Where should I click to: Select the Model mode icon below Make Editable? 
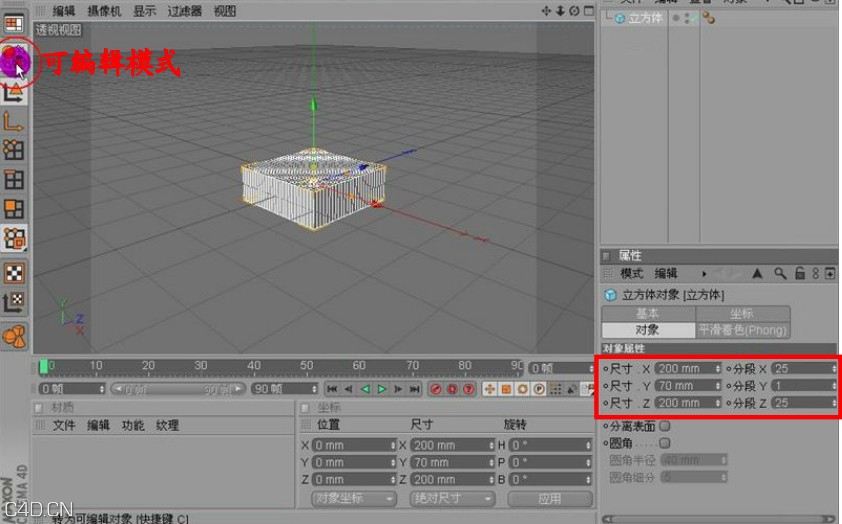coord(13,93)
